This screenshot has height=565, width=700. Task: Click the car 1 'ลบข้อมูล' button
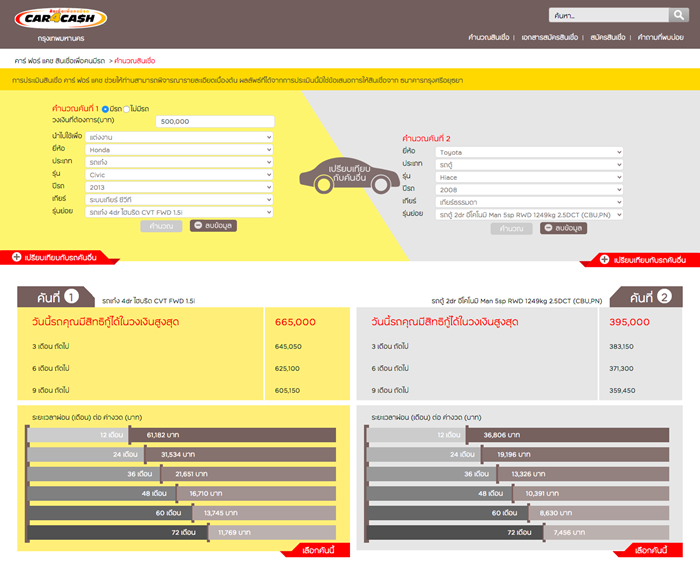pyautogui.click(x=213, y=226)
